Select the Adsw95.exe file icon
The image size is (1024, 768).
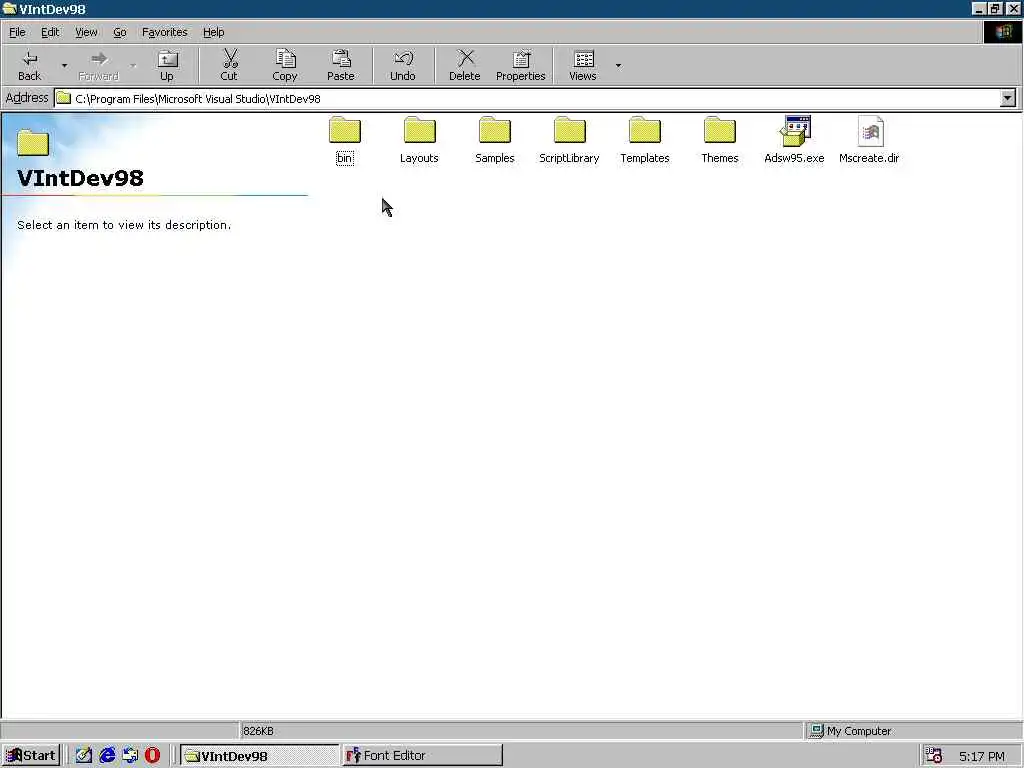coord(795,131)
